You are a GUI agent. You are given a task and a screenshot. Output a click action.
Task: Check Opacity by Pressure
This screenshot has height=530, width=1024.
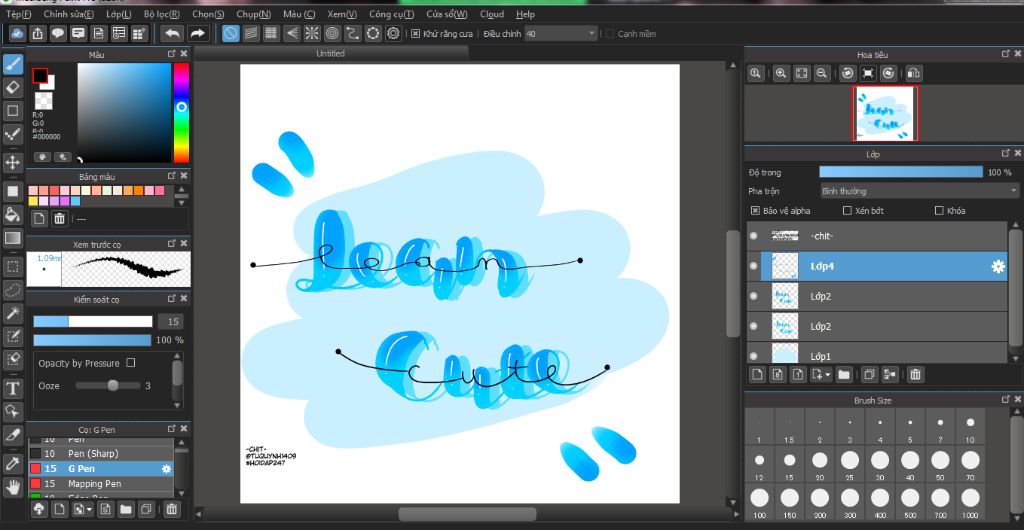point(131,362)
